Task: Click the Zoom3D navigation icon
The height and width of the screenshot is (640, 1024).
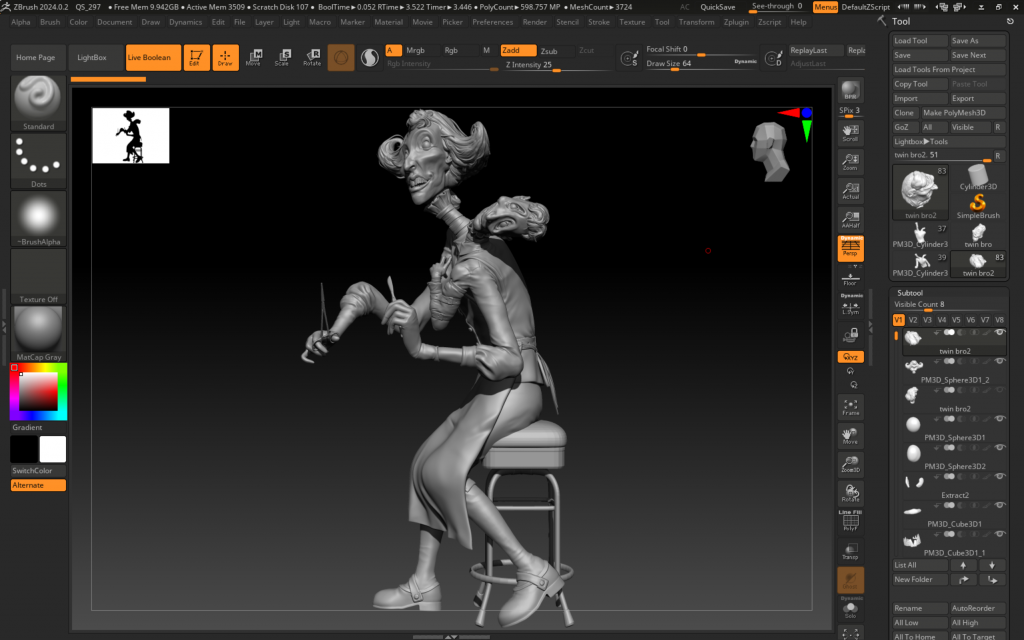Action: tap(850, 464)
